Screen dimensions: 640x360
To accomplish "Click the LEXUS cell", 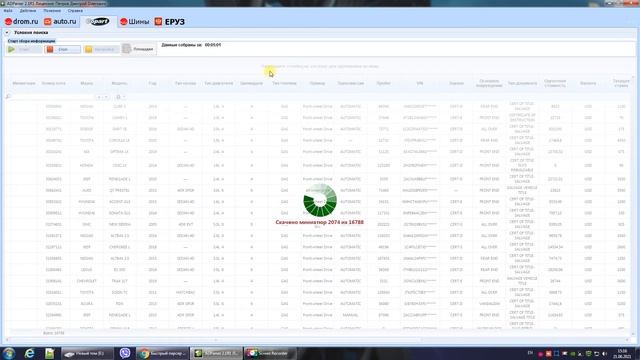I will pyautogui.click(x=87, y=270).
